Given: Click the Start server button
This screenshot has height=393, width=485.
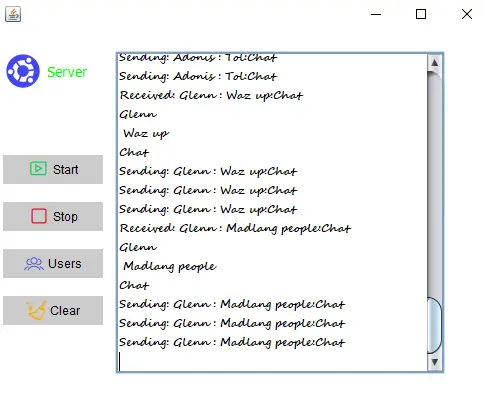Looking at the screenshot, I should pyautogui.click(x=53, y=169).
